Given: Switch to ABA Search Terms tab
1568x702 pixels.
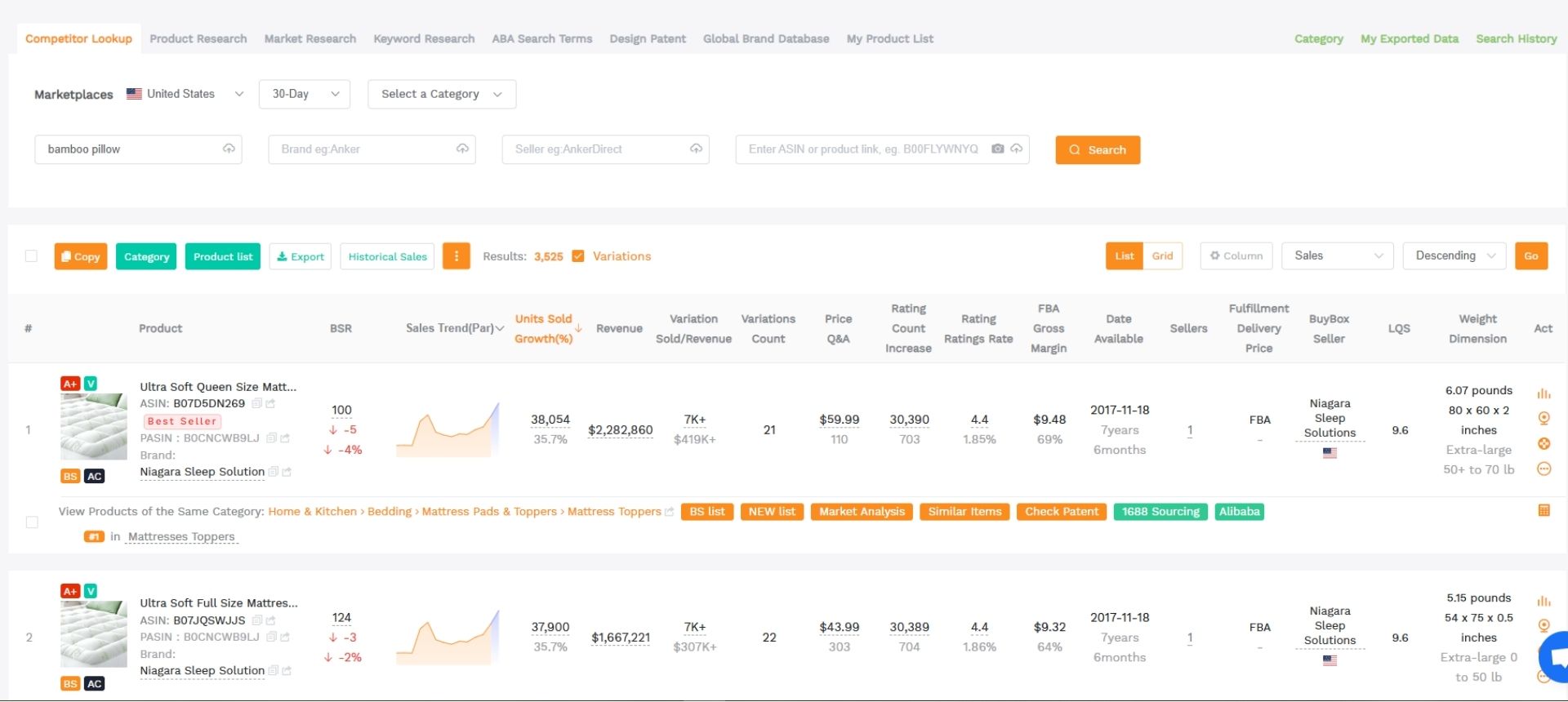Looking at the screenshot, I should (542, 38).
